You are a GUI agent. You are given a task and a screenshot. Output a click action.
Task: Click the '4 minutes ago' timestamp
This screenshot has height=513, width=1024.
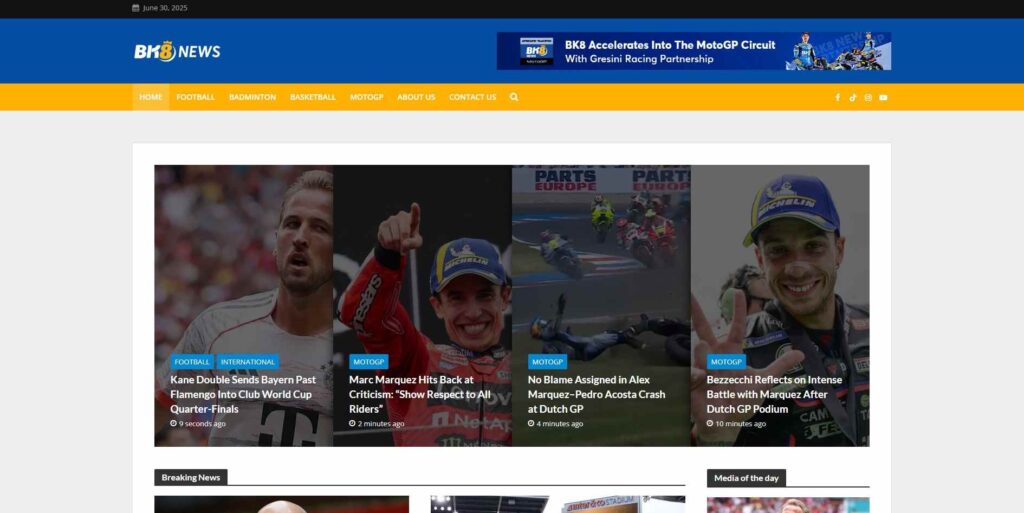[x=560, y=424]
